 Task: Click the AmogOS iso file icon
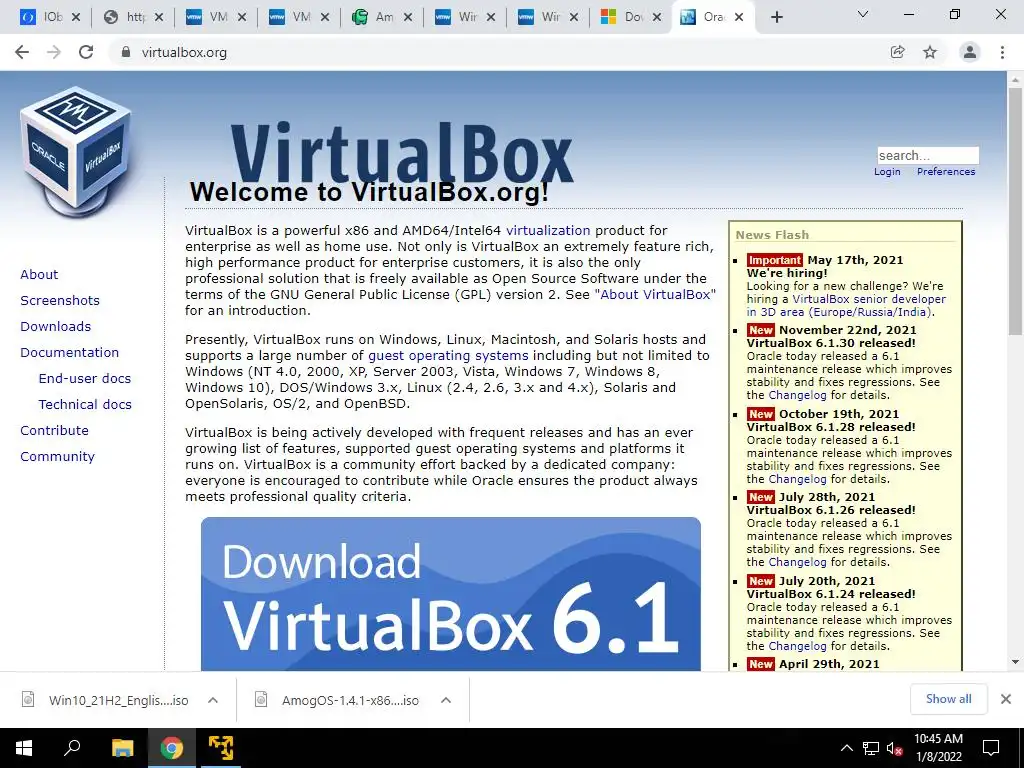[x=261, y=699]
